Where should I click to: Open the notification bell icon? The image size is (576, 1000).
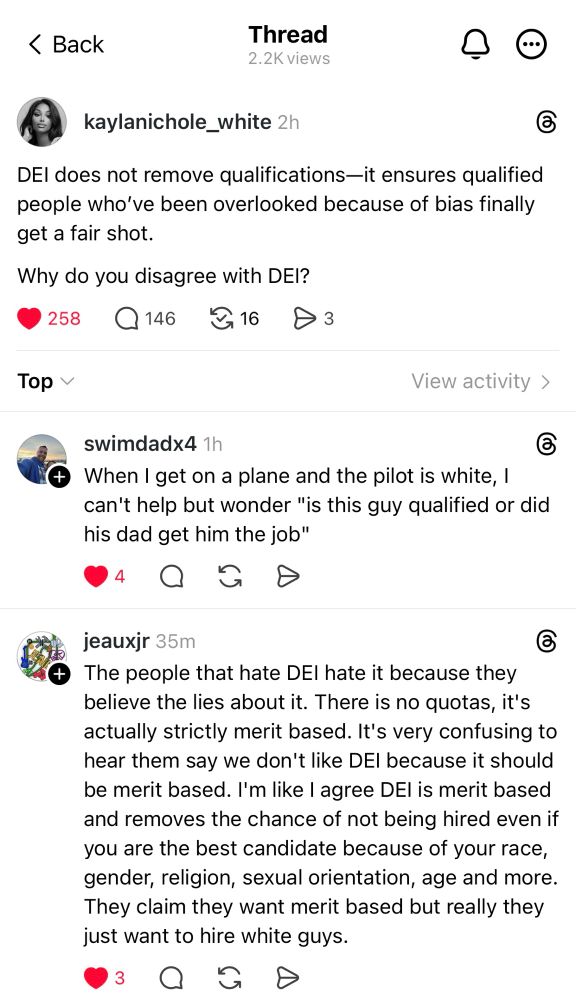coord(476,44)
